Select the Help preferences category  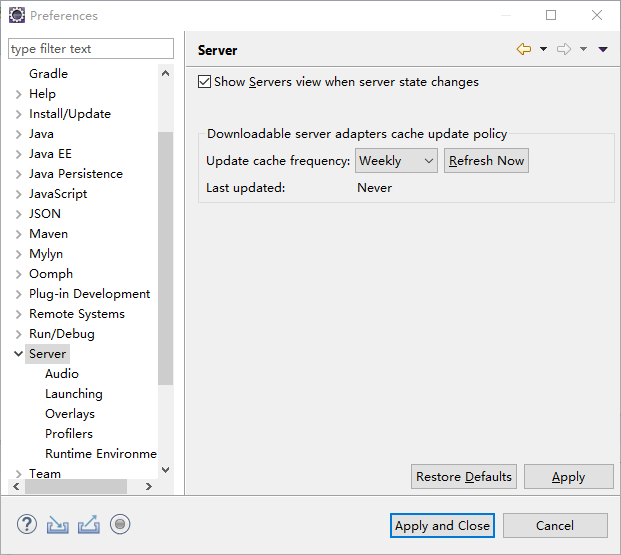tap(42, 94)
